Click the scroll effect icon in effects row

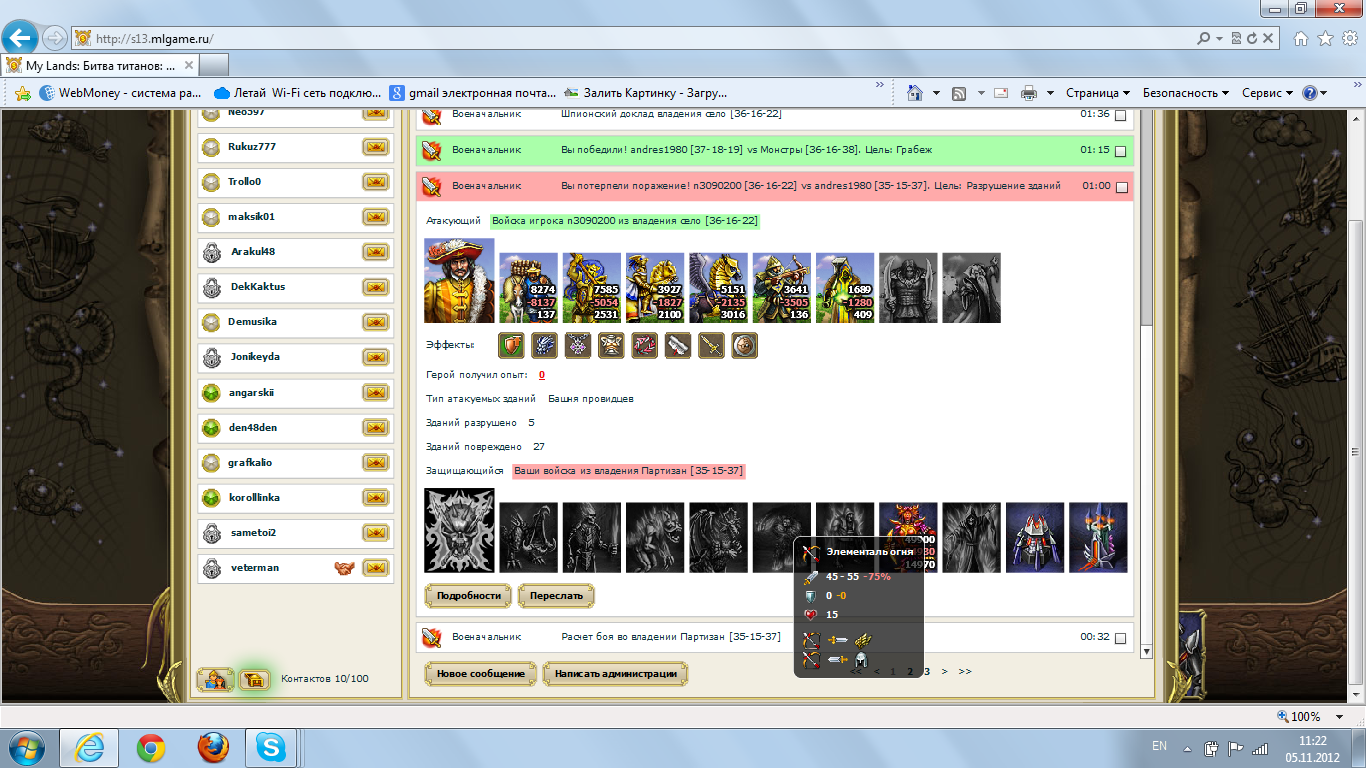coord(678,346)
